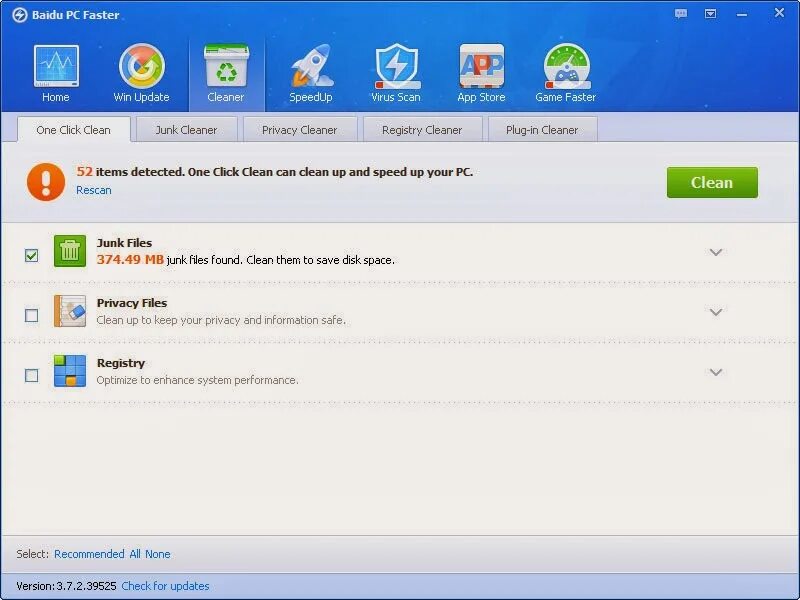Open the feedback speech bubble icon
The image size is (800, 600).
[x=681, y=14]
